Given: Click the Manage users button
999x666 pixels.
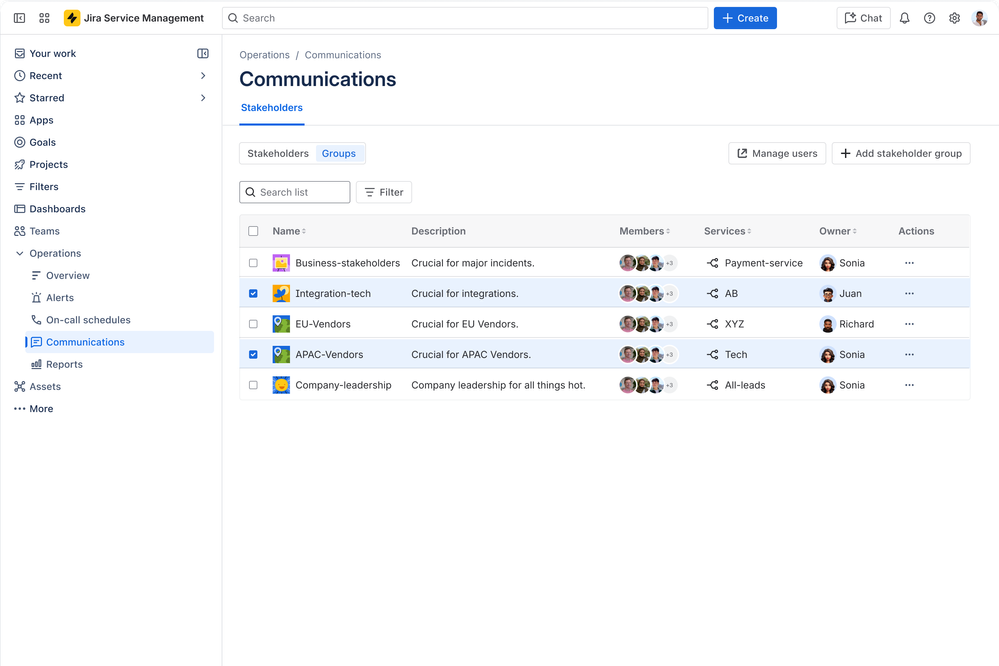Looking at the screenshot, I should tap(776, 154).
